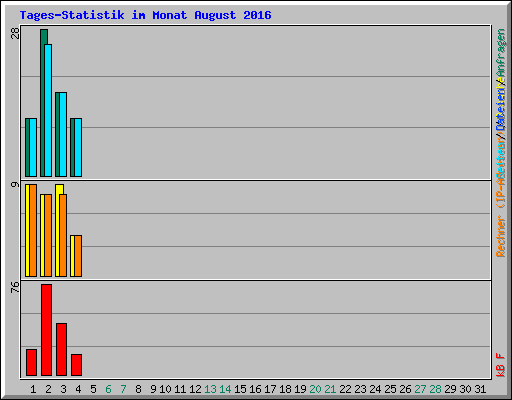Click the green weekend day 13 label
The height and width of the screenshot is (400, 512).
(x=210, y=389)
